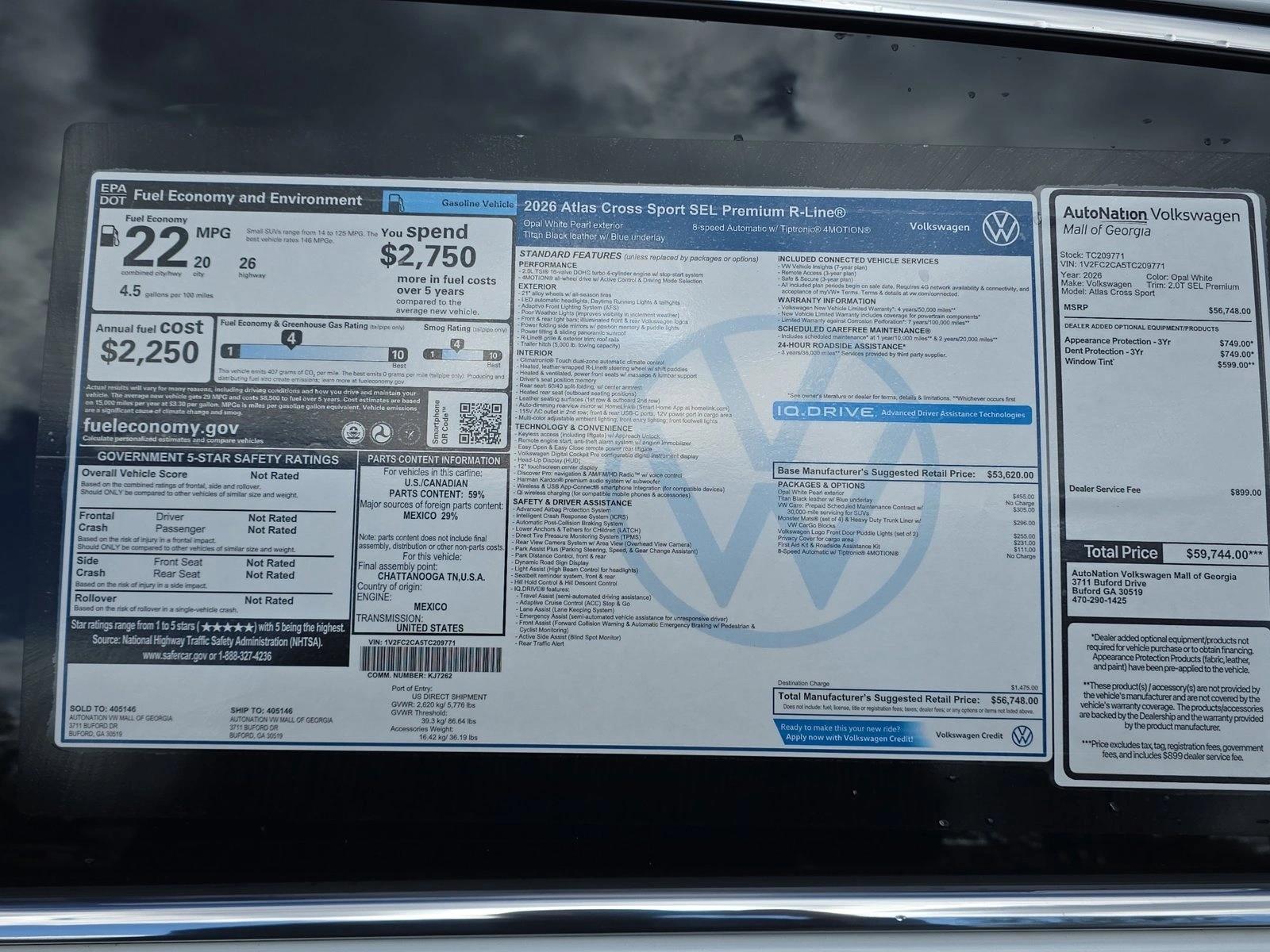
Task: Click the VIN barcode
Action: coord(431,659)
